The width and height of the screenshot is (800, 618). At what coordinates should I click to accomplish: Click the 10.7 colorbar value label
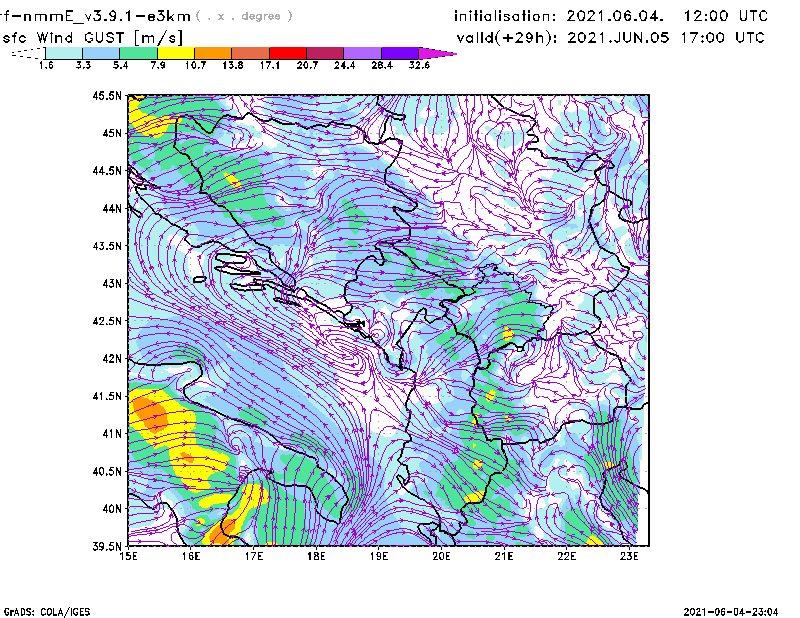(195, 65)
